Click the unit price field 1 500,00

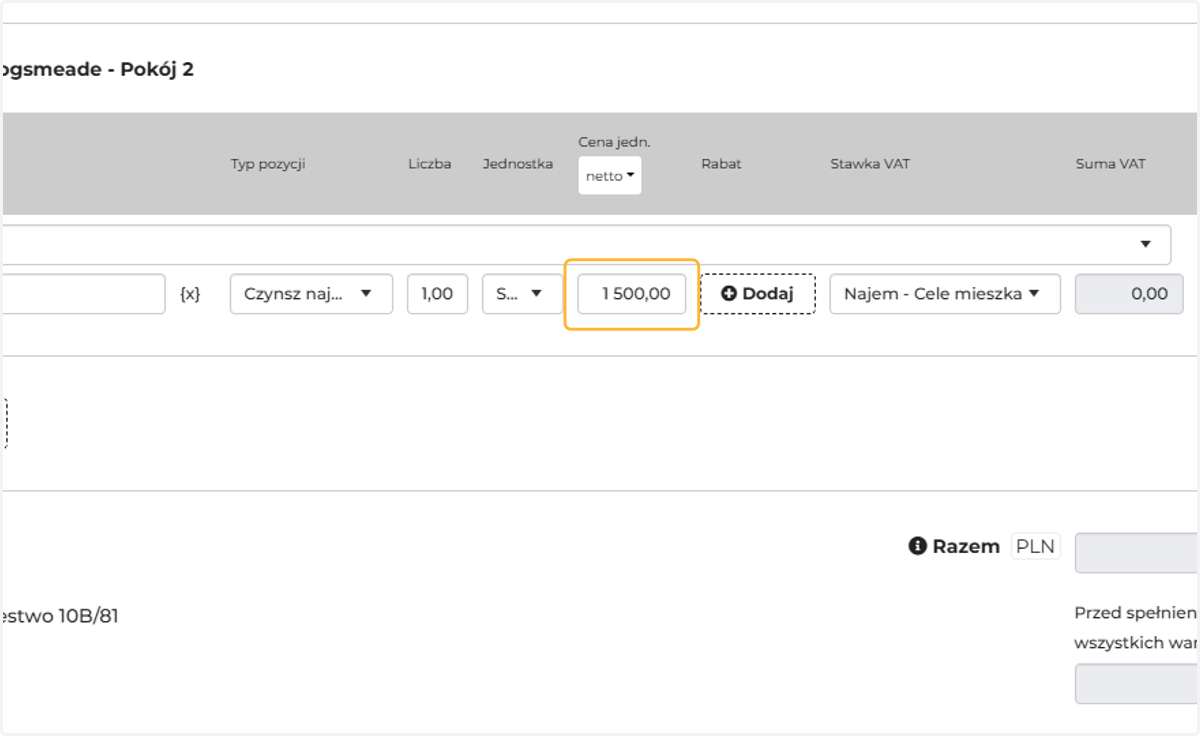[x=632, y=294]
